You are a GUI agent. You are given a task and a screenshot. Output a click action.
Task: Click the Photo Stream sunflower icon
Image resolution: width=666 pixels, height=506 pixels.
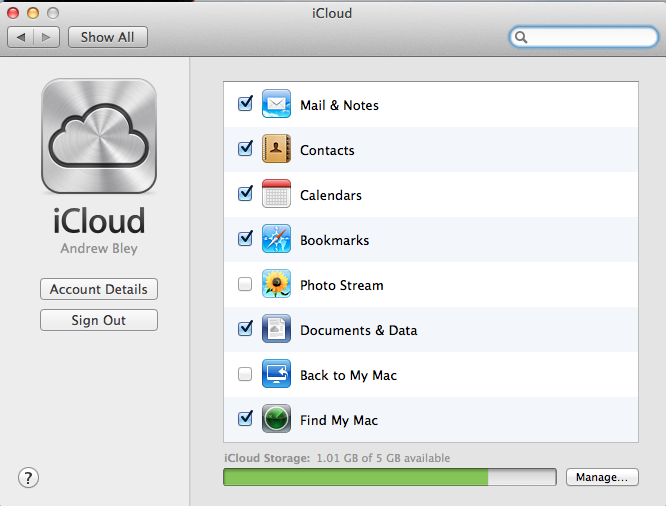[x=276, y=284]
